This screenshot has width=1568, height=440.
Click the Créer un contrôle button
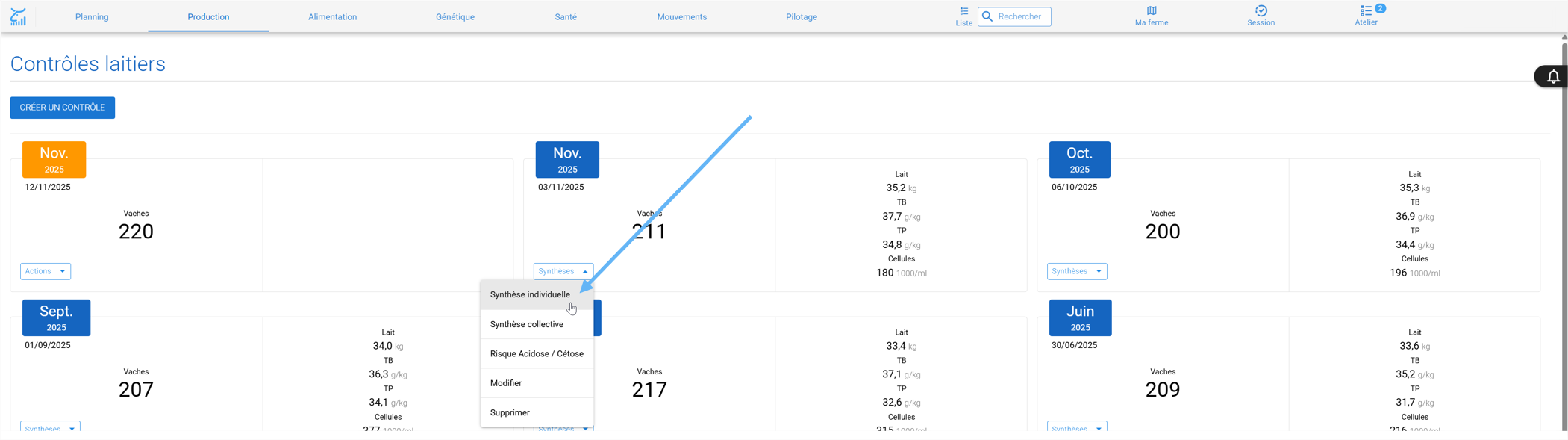tap(63, 108)
